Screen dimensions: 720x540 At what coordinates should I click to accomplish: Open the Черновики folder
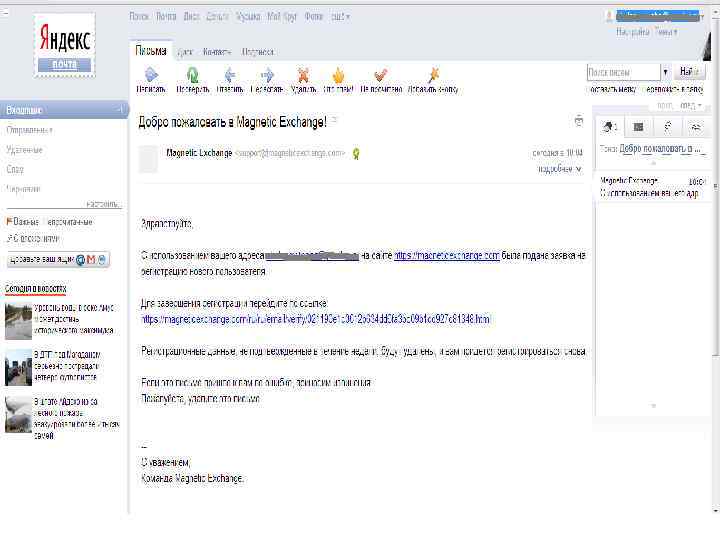(23, 189)
